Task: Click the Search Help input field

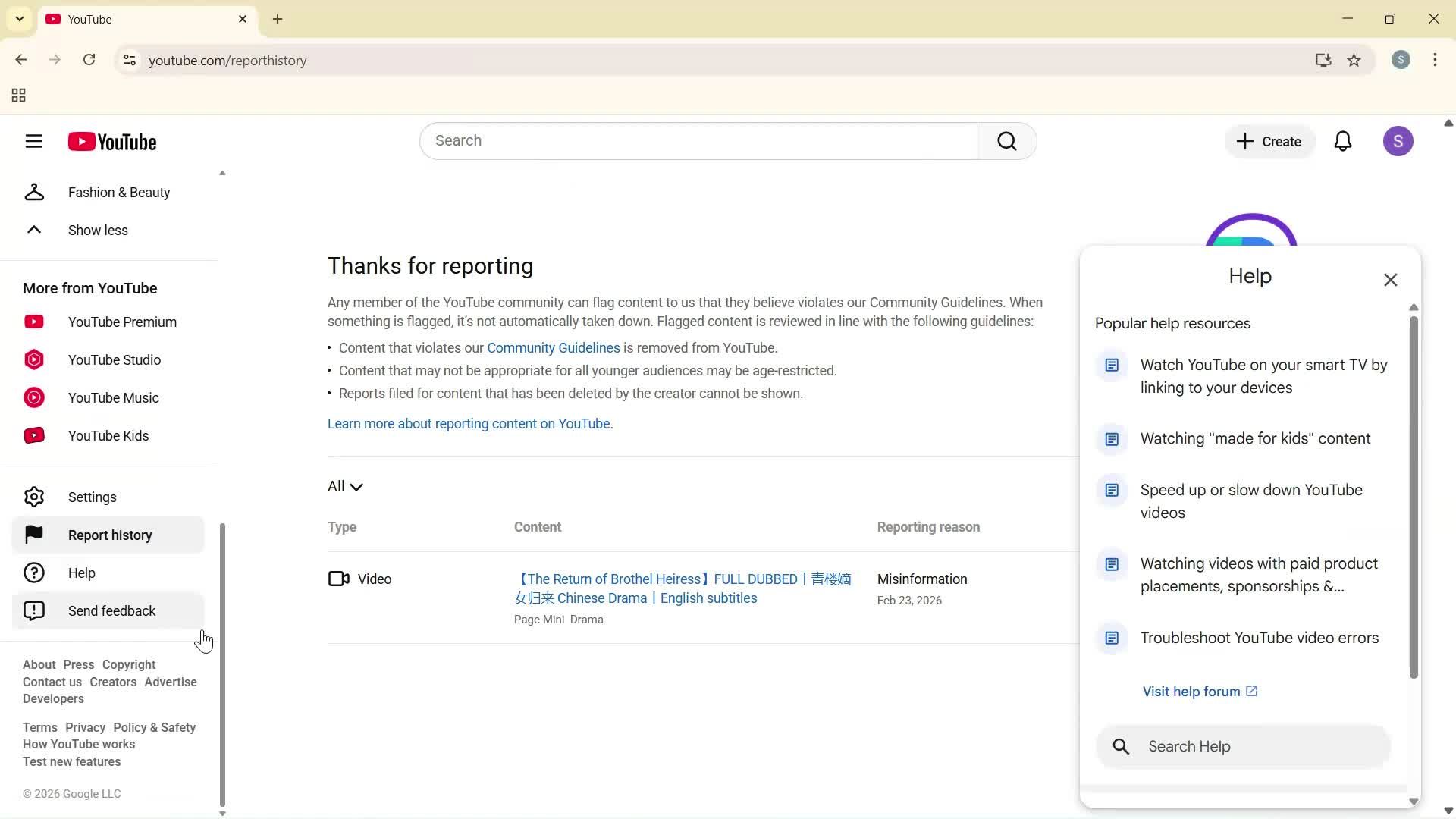Action: click(x=1241, y=746)
